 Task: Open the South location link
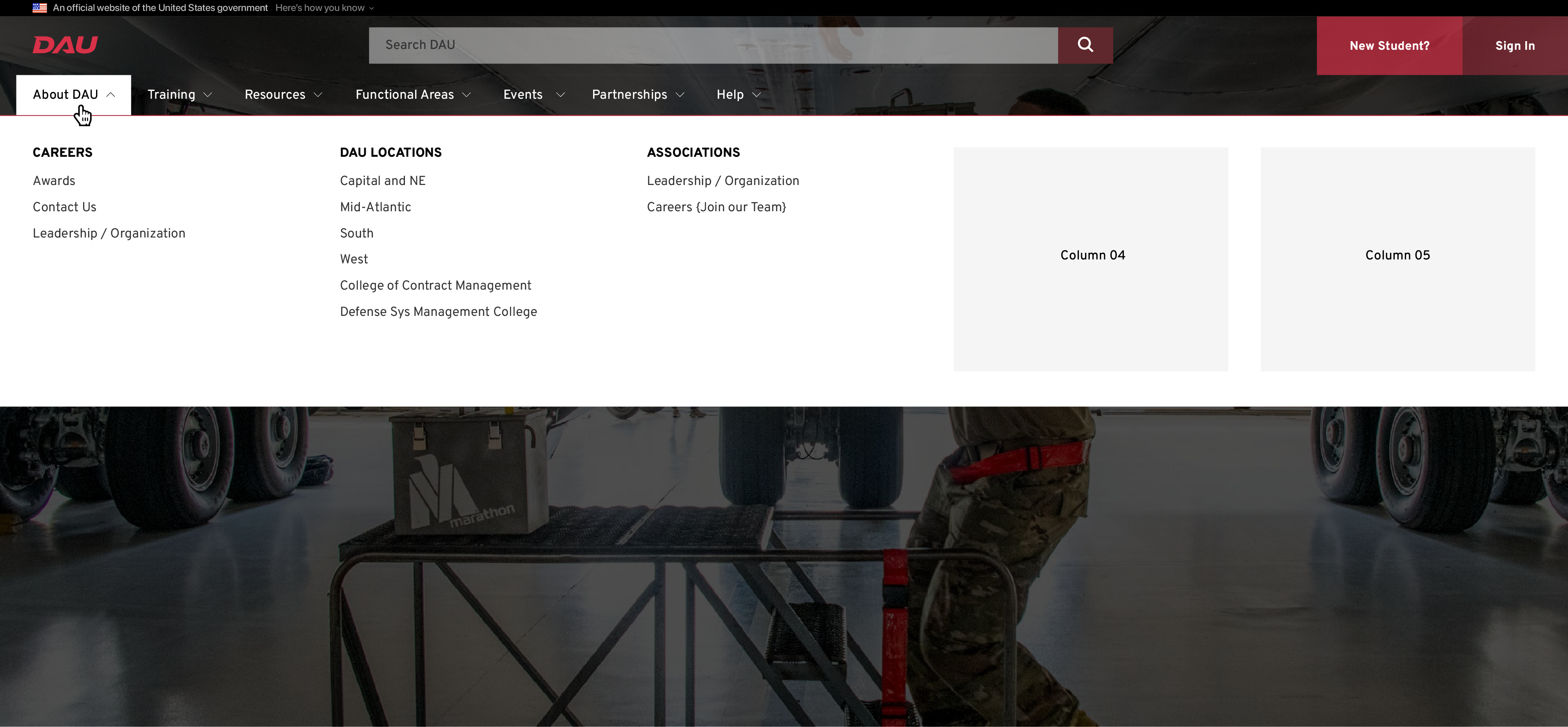pos(357,233)
